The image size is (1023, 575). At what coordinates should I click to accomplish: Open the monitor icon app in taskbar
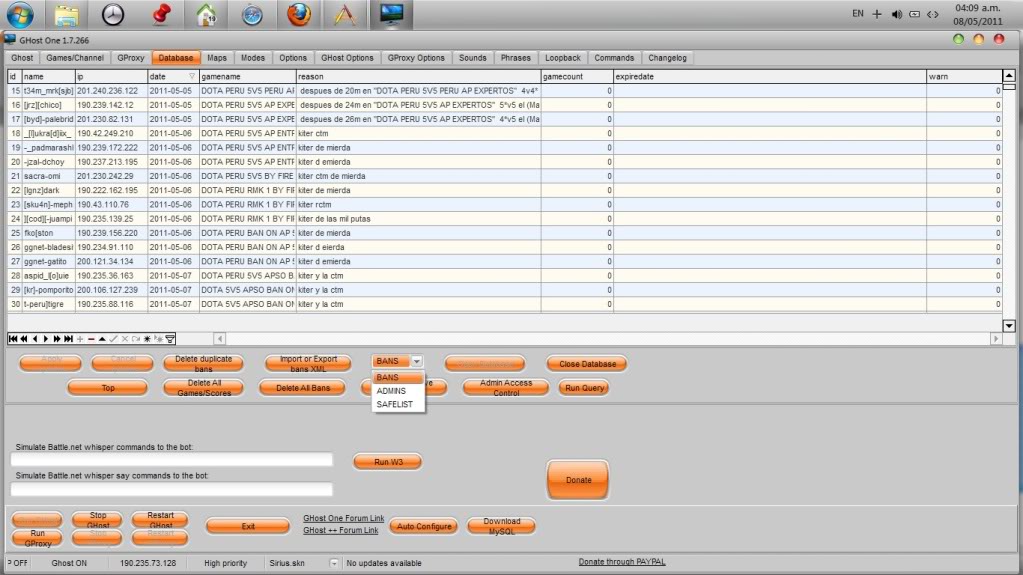391,14
